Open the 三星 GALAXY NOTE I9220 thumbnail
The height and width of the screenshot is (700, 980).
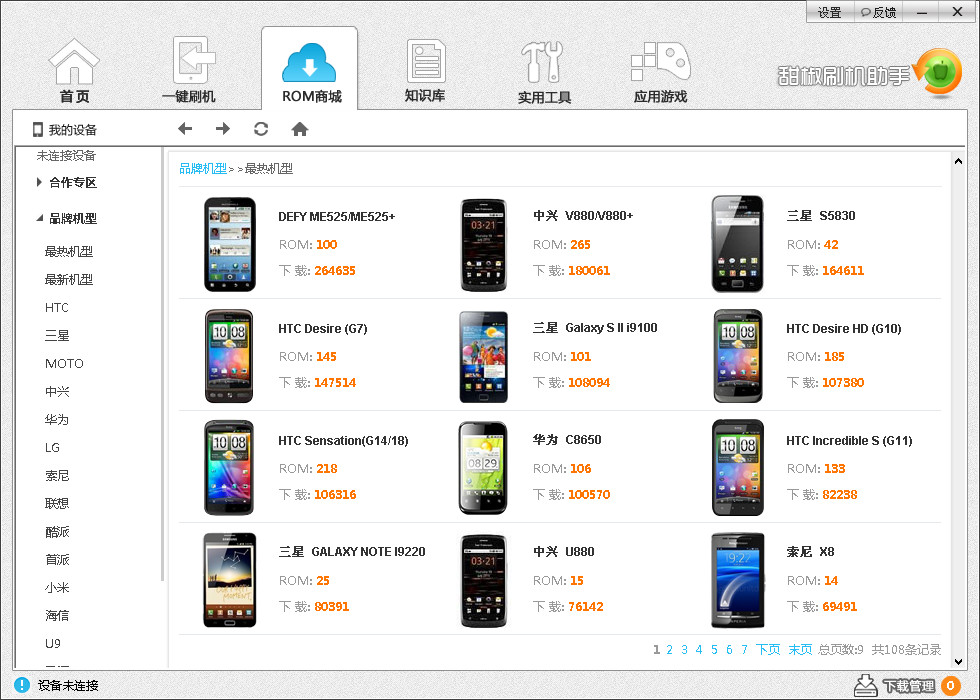click(x=229, y=580)
